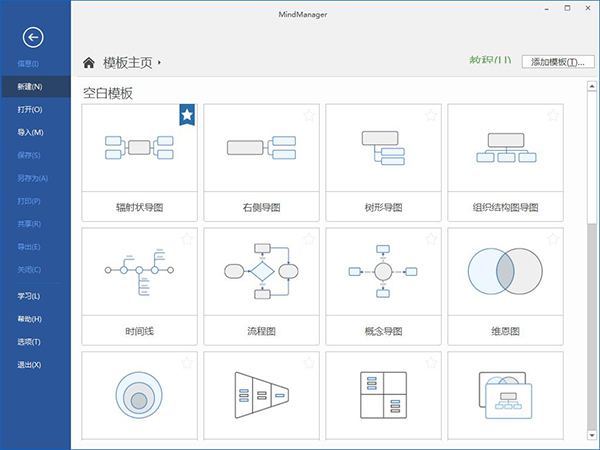The height and width of the screenshot is (450, 600).
Task: Favorite the 时间线 template star
Action: 187,239
